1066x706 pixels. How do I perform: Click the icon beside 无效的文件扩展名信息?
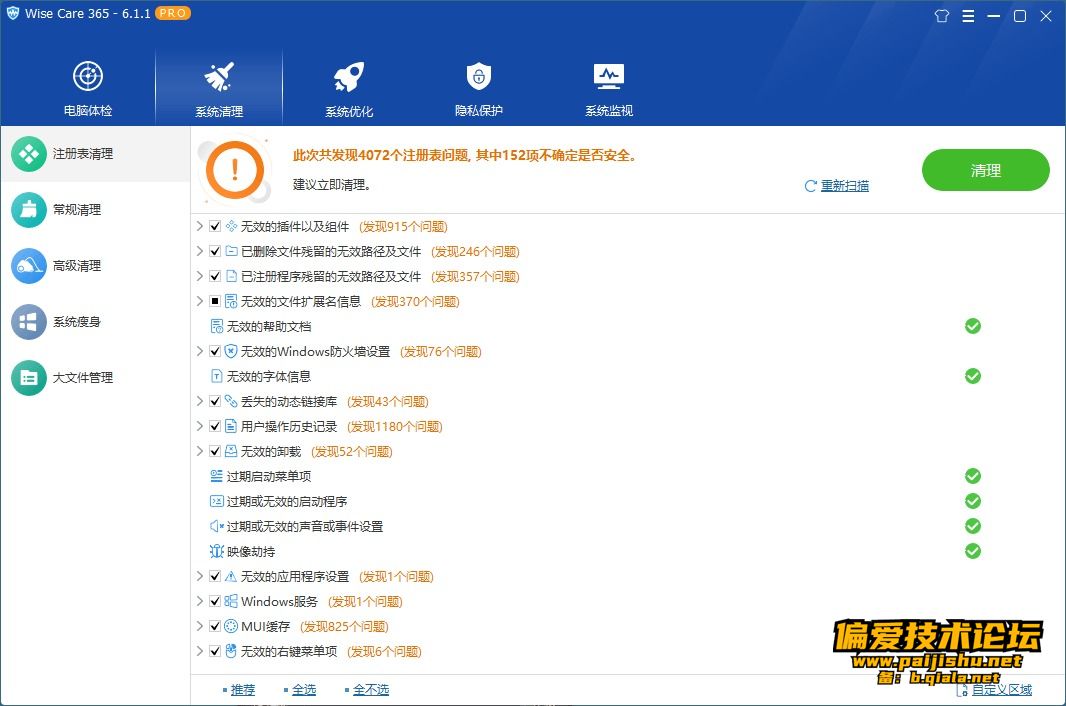231,301
